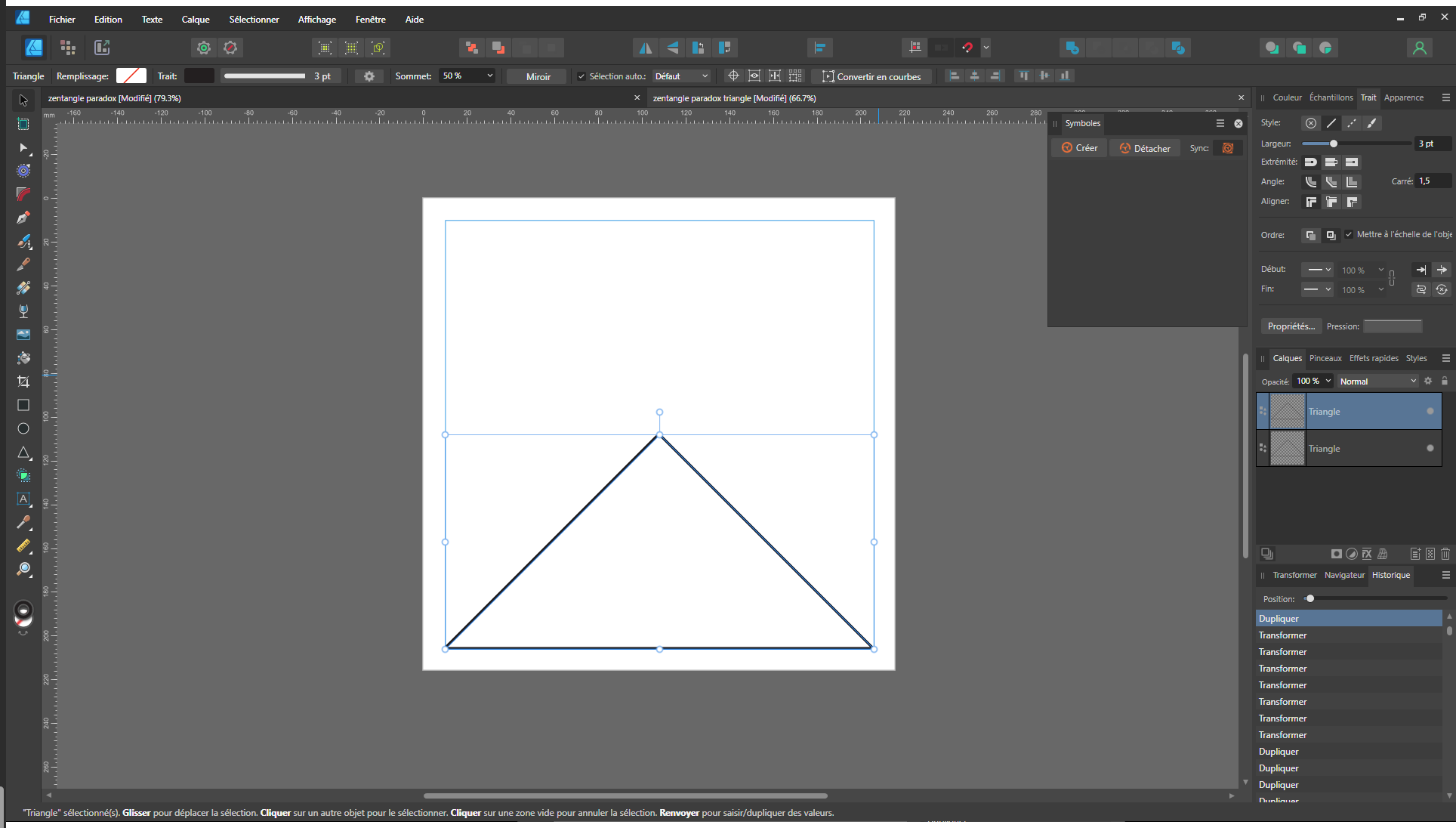Toggle the Sélection auto checkbox
The width and height of the screenshot is (1456, 828).
click(581, 76)
